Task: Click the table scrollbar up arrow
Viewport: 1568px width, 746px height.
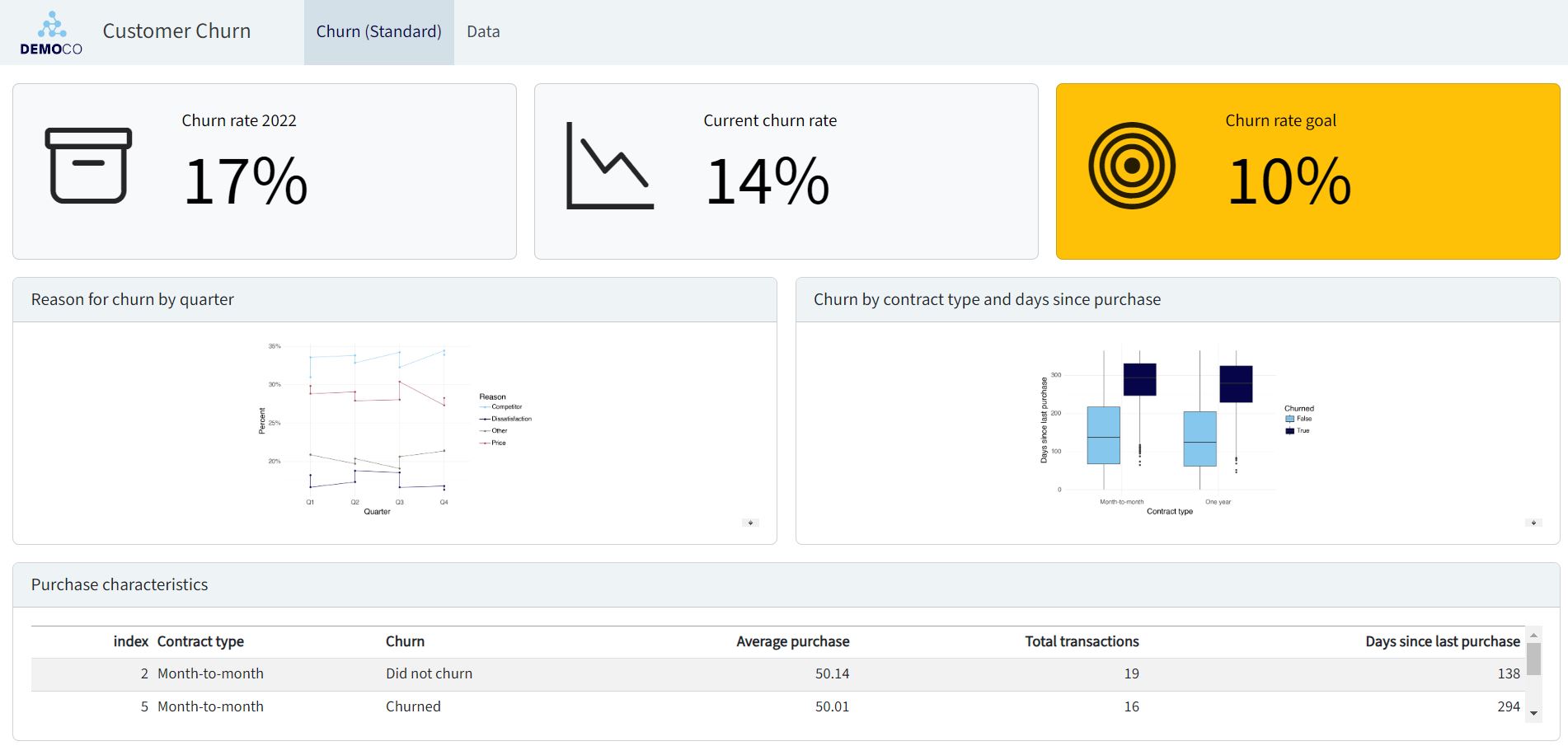Action: coord(1533,636)
